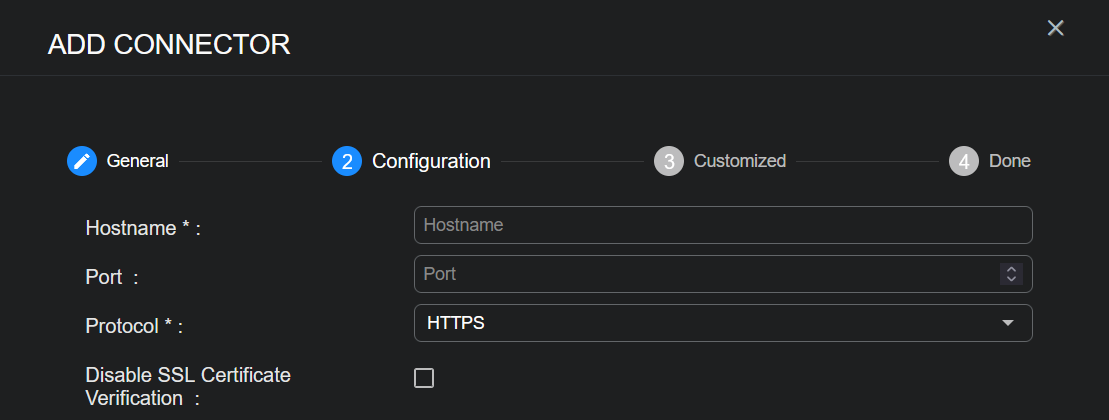1109x420 pixels.
Task: Click the step 3 circle icon
Action: point(669,161)
